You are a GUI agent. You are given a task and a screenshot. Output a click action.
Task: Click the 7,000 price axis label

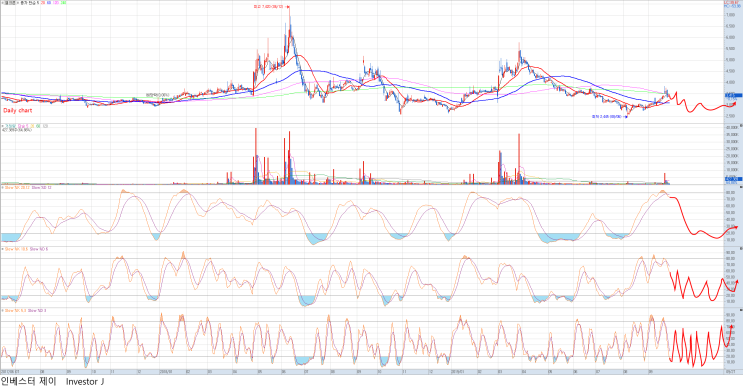730,15
